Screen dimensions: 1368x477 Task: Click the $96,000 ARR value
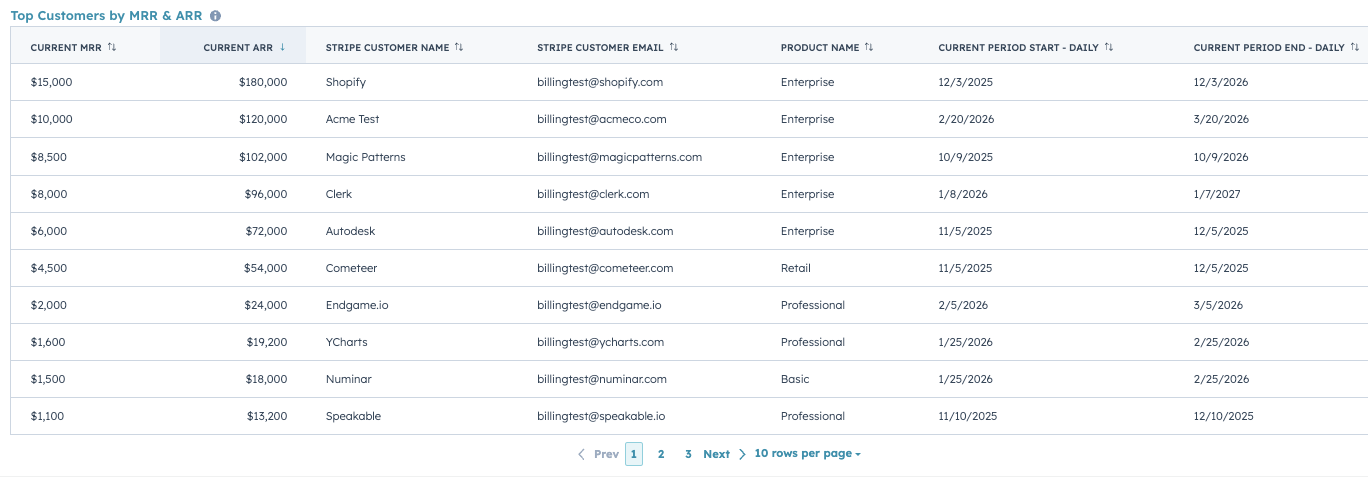[x=266, y=194]
